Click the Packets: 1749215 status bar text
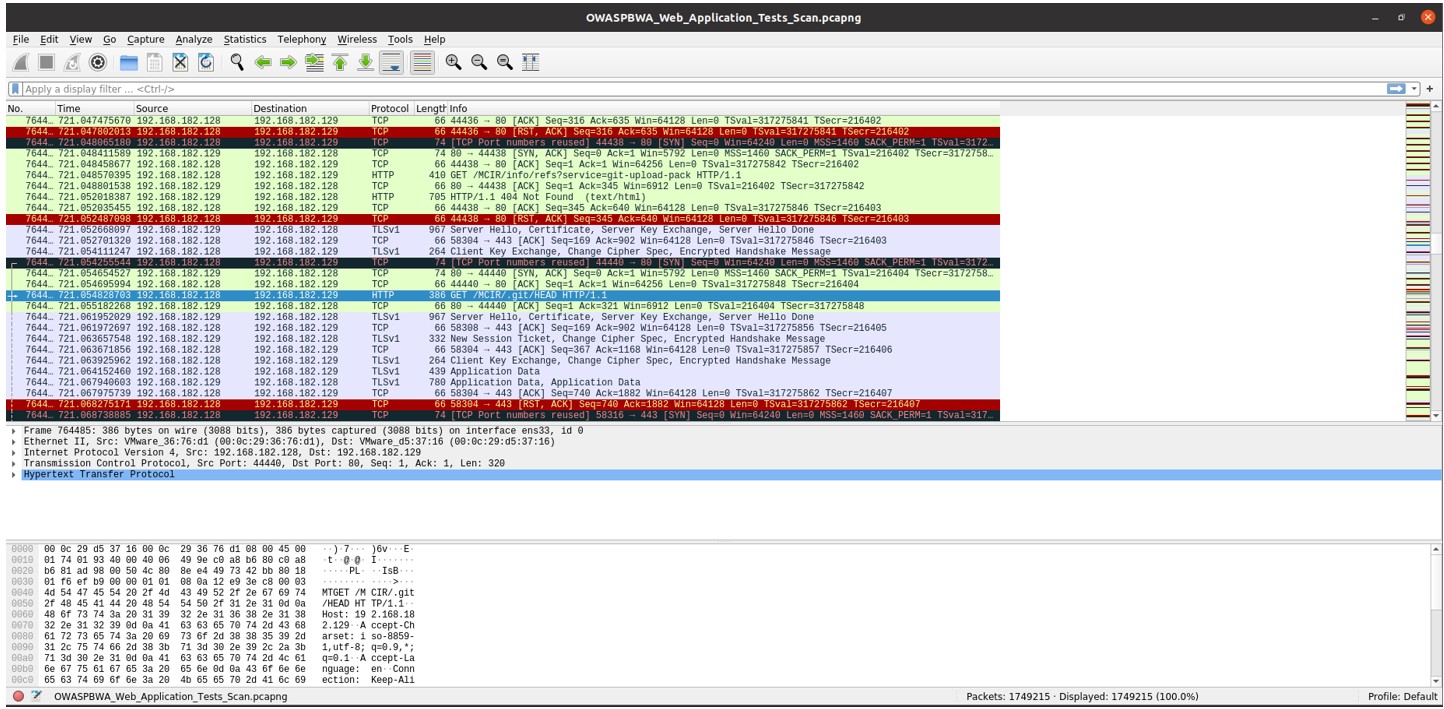This screenshot has height=709, width=1444. [1082, 696]
